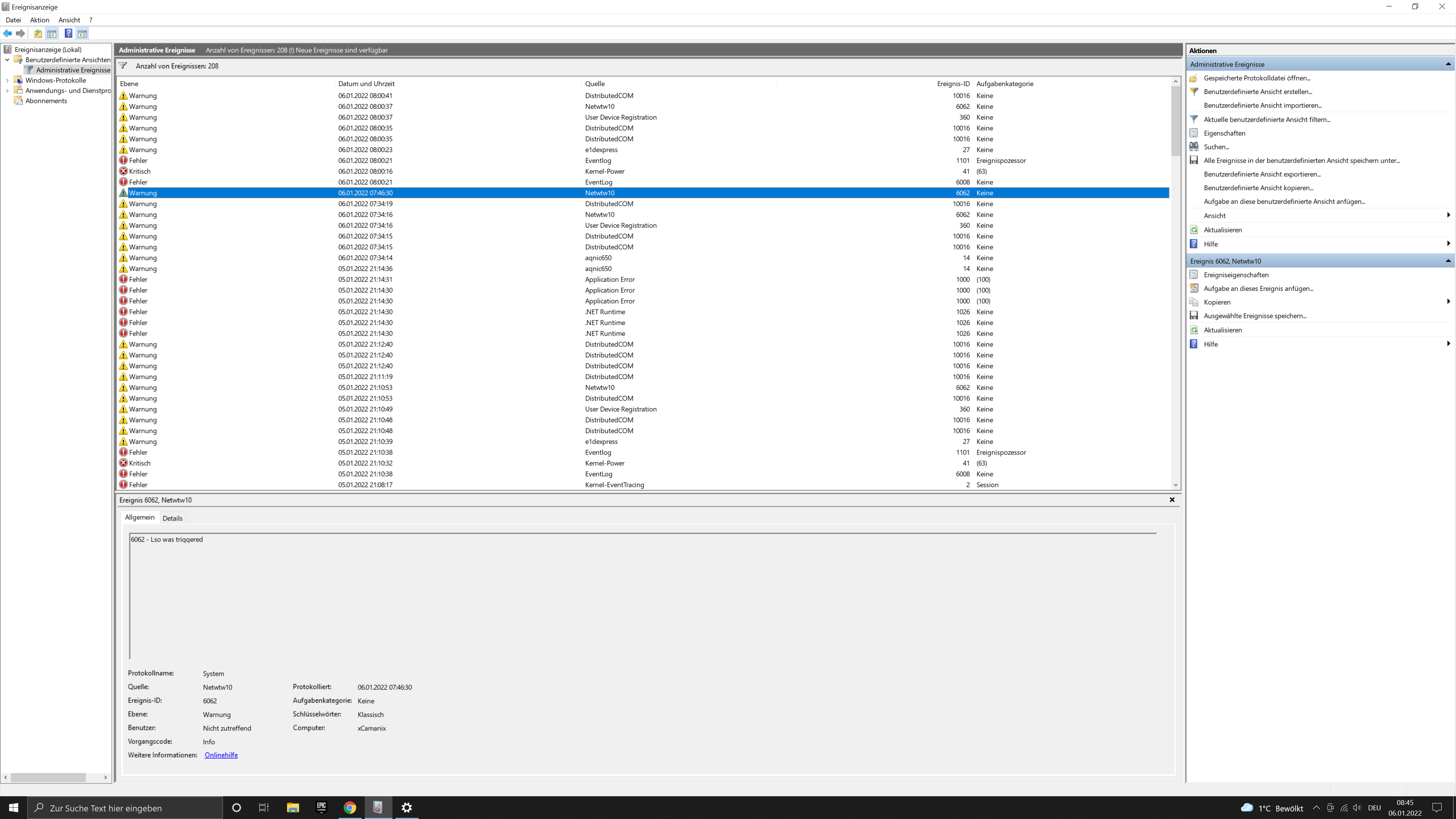Expand the Windows-Protokolle tree node
This screenshot has height=819, width=1456.
(x=7, y=80)
